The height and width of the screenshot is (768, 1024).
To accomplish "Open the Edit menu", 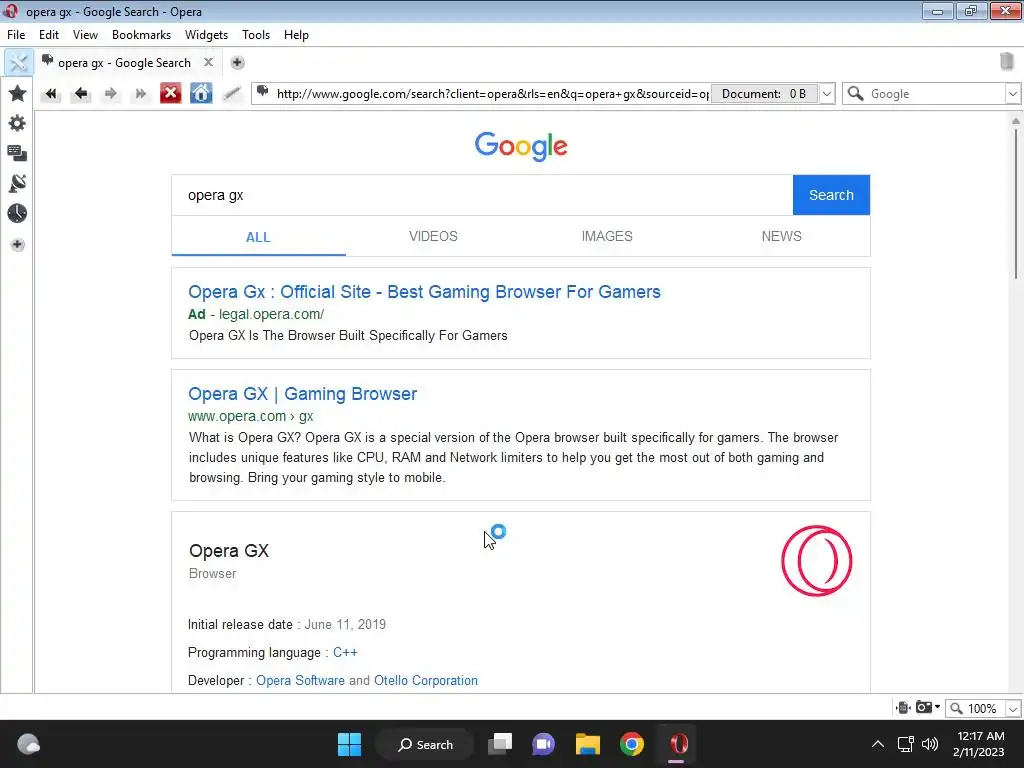I will tap(49, 35).
